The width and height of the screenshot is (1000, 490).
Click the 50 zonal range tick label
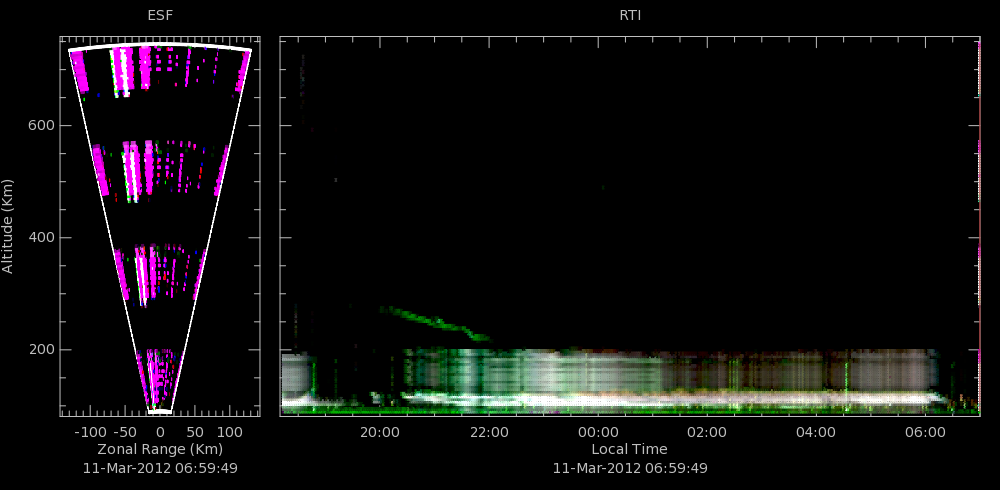click(x=195, y=432)
